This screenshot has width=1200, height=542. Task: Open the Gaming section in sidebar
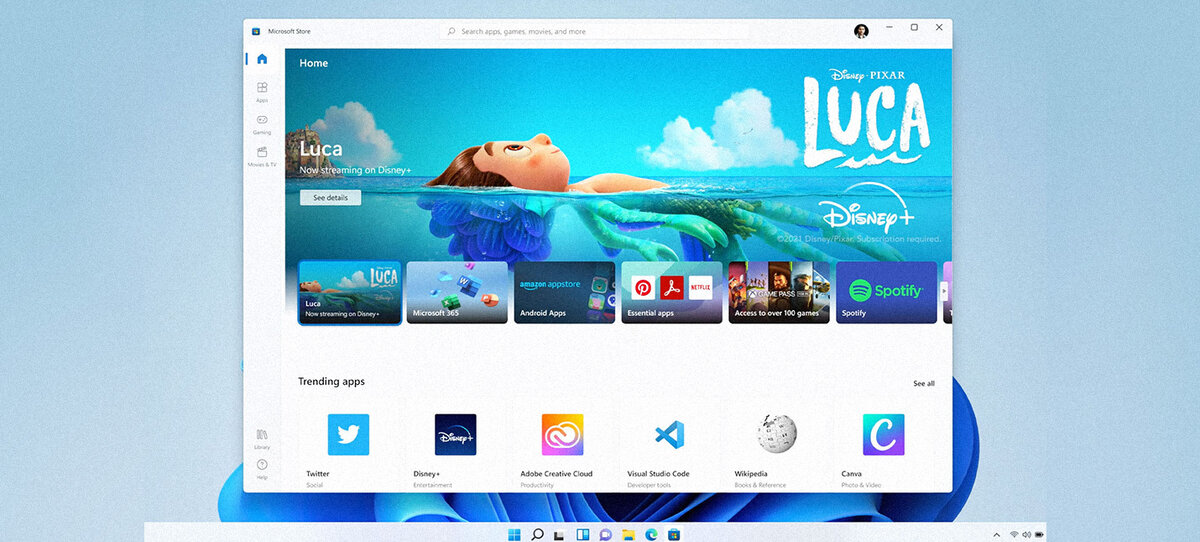coord(262,124)
